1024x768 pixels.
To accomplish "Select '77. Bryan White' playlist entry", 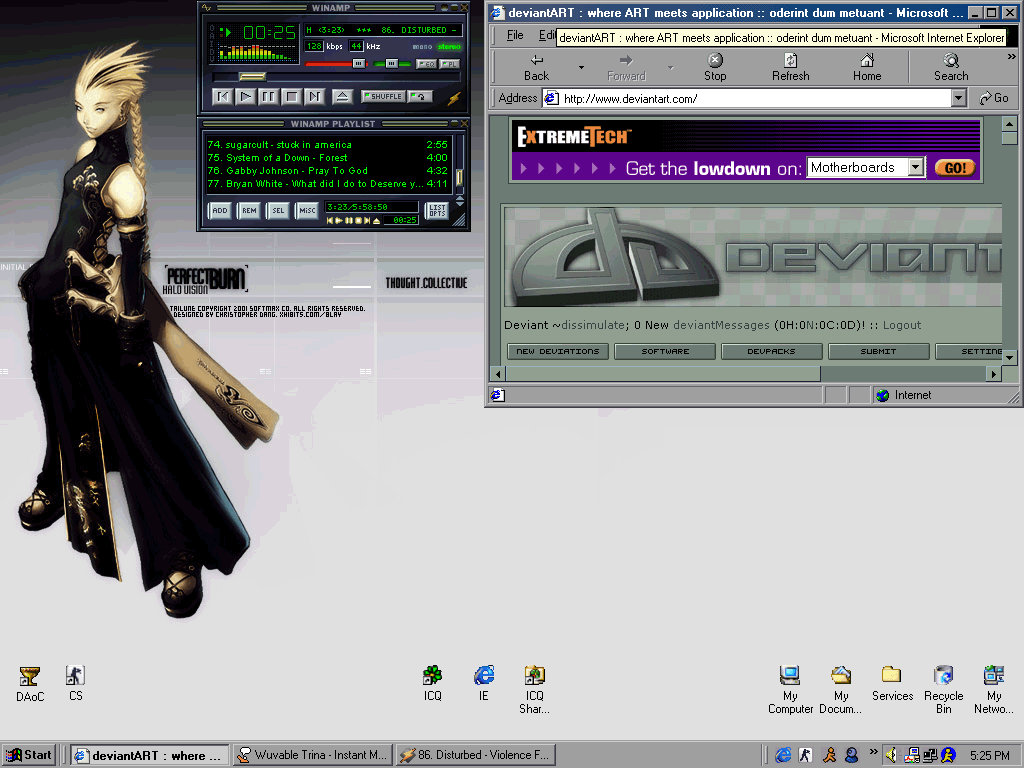I will (327, 184).
